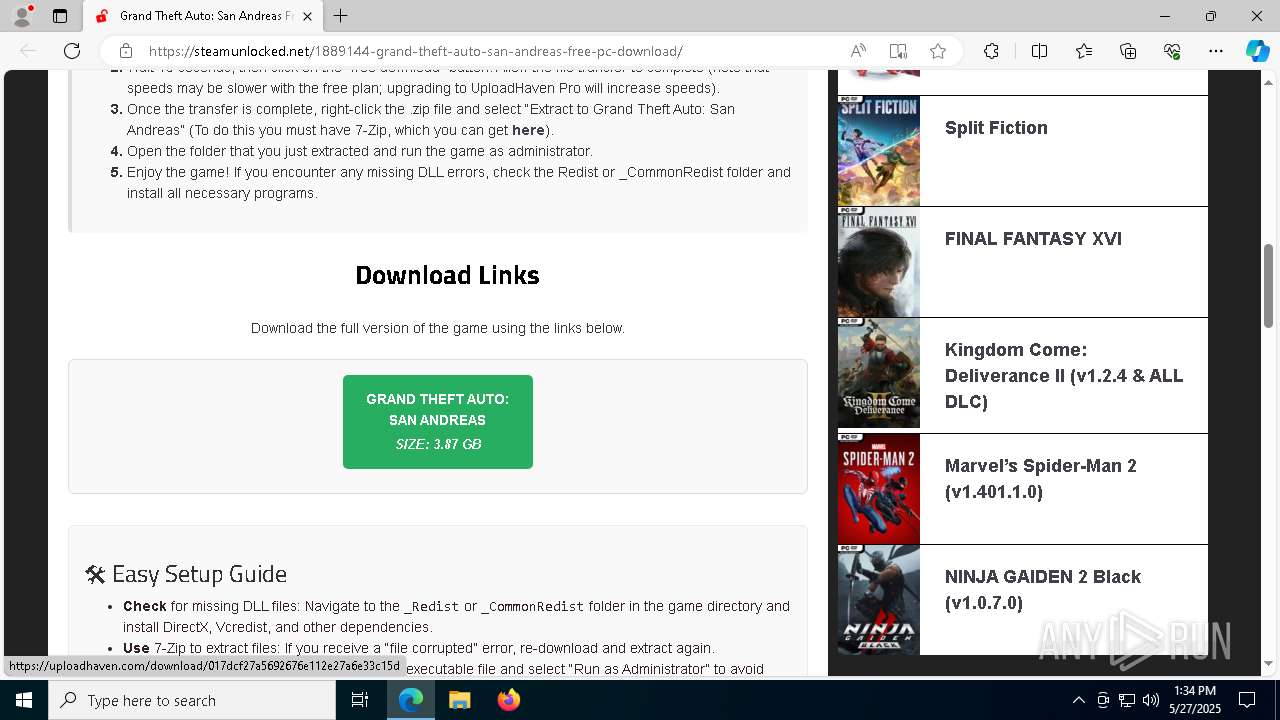The width and height of the screenshot is (1280, 720).
Task: Toggle split screen view
Action: click(x=1039, y=51)
